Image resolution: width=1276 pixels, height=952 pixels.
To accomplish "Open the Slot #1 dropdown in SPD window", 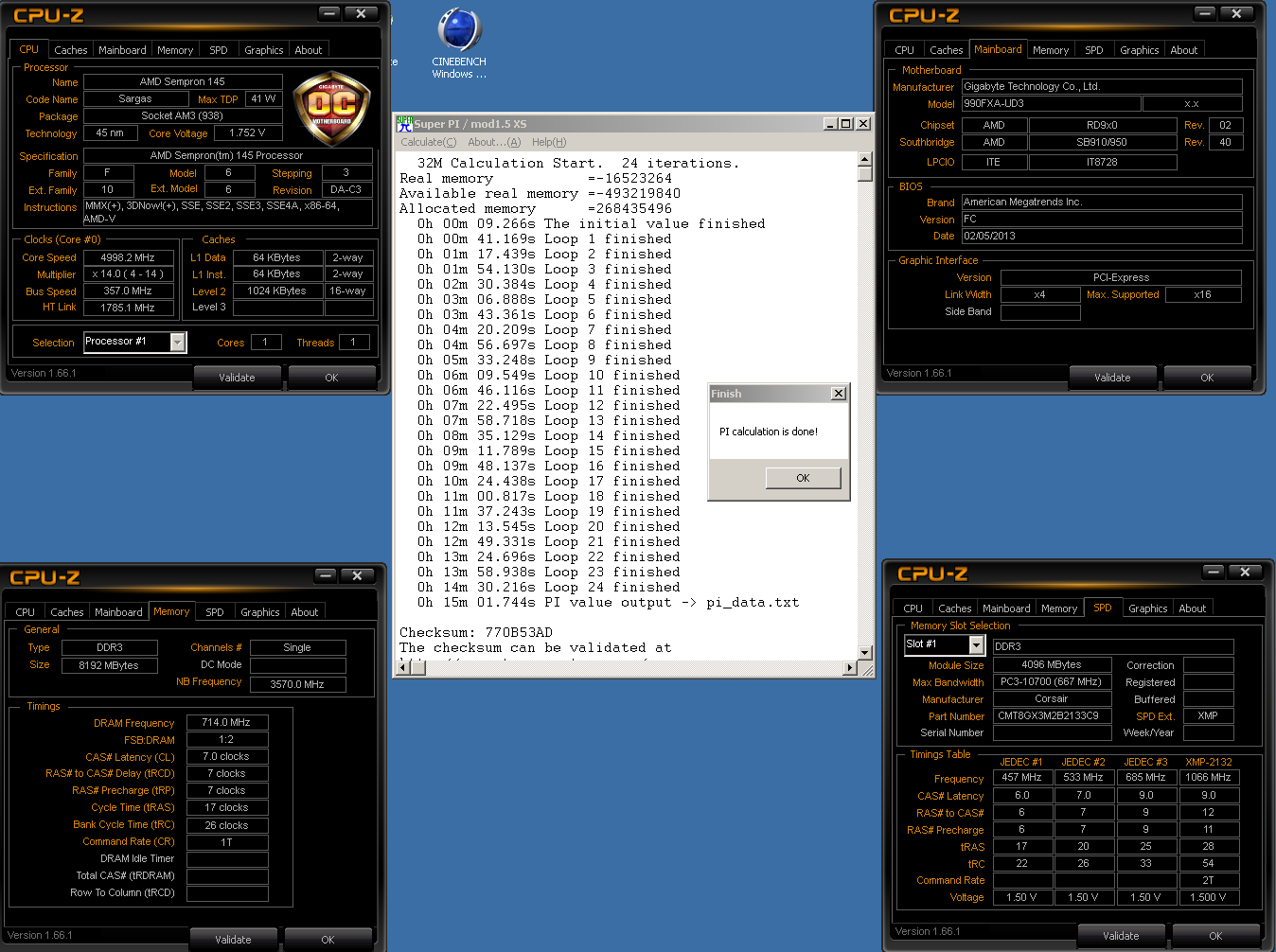I will click(x=977, y=644).
